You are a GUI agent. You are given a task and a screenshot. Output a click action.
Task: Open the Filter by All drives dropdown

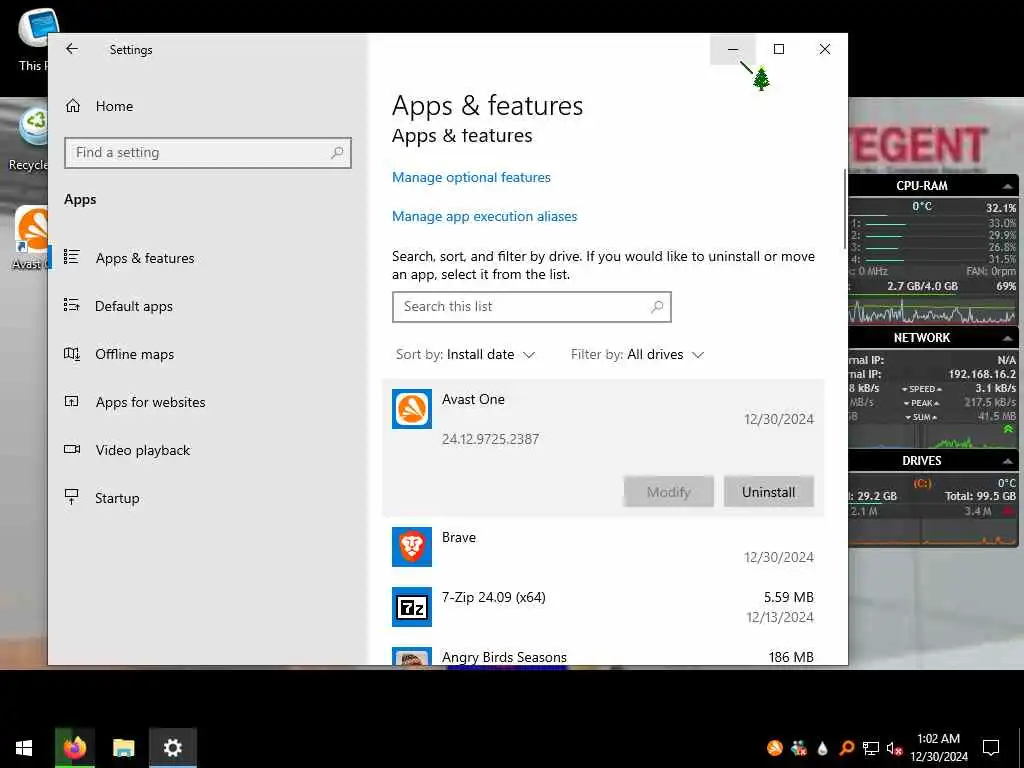[637, 355]
